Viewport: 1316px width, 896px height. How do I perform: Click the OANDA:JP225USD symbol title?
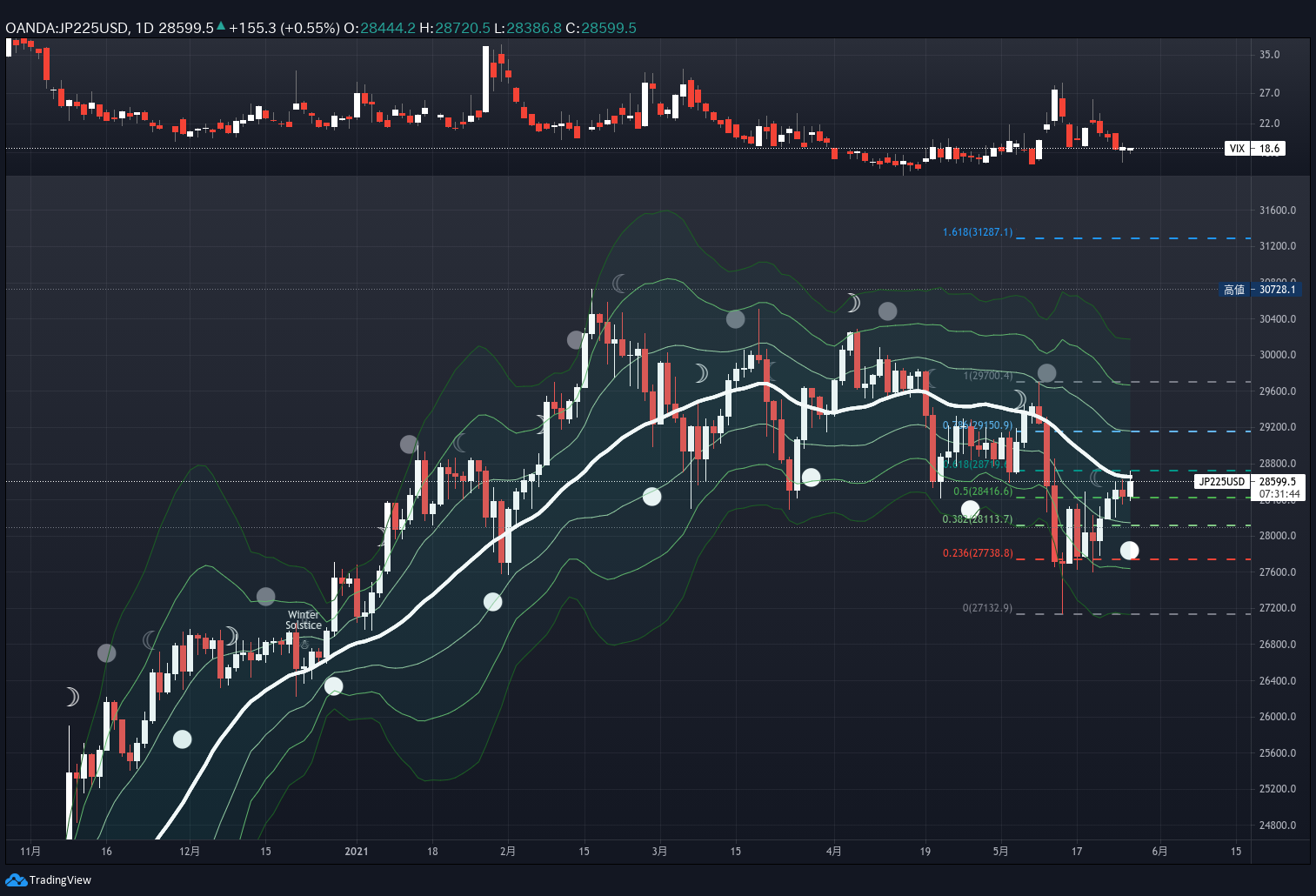66,28
